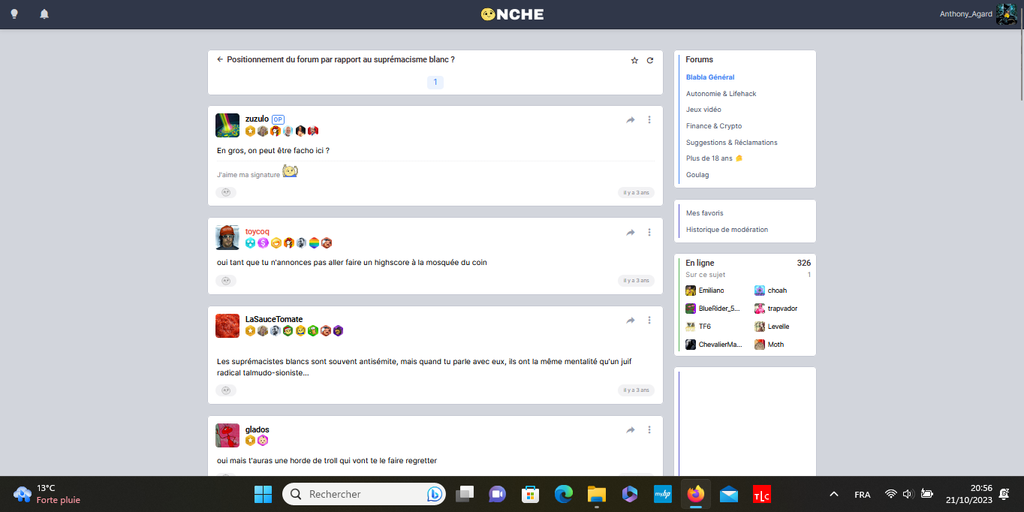Open Anthony_Agard profile avatar

click(x=1006, y=14)
